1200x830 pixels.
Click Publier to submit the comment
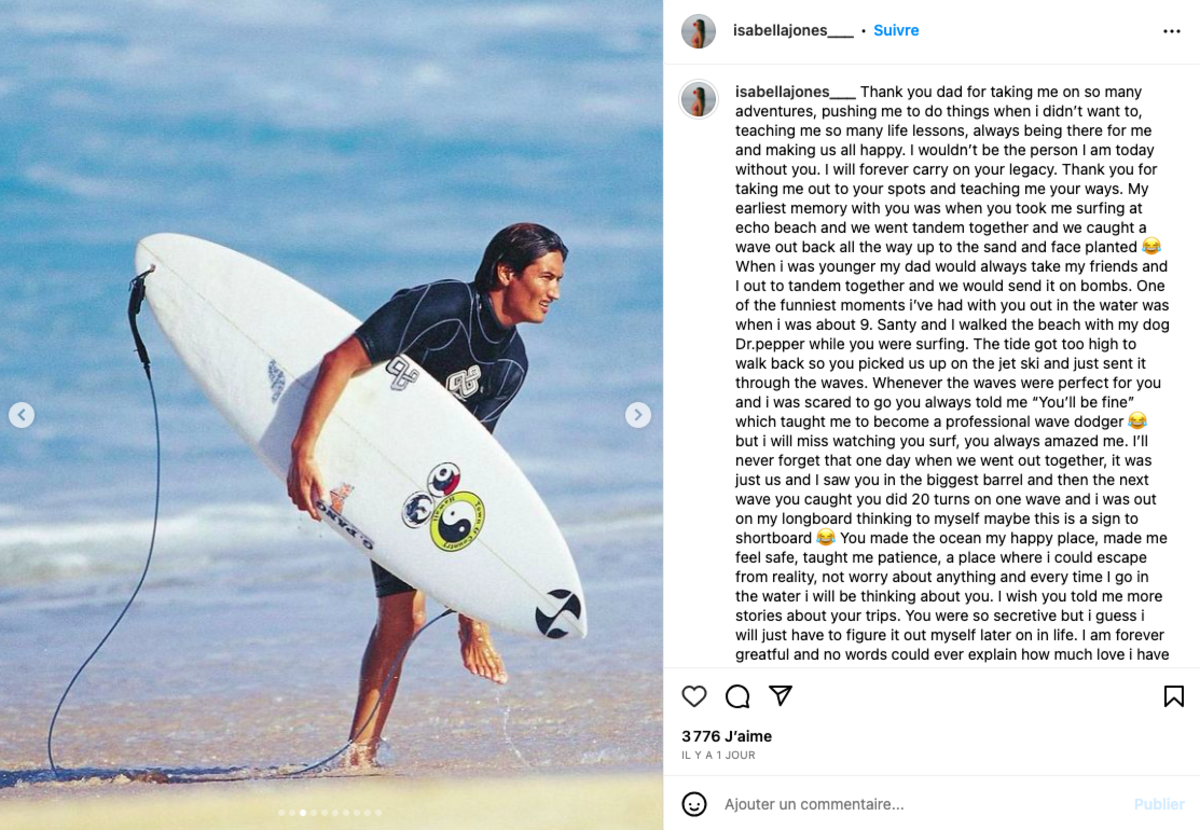coord(1158,803)
